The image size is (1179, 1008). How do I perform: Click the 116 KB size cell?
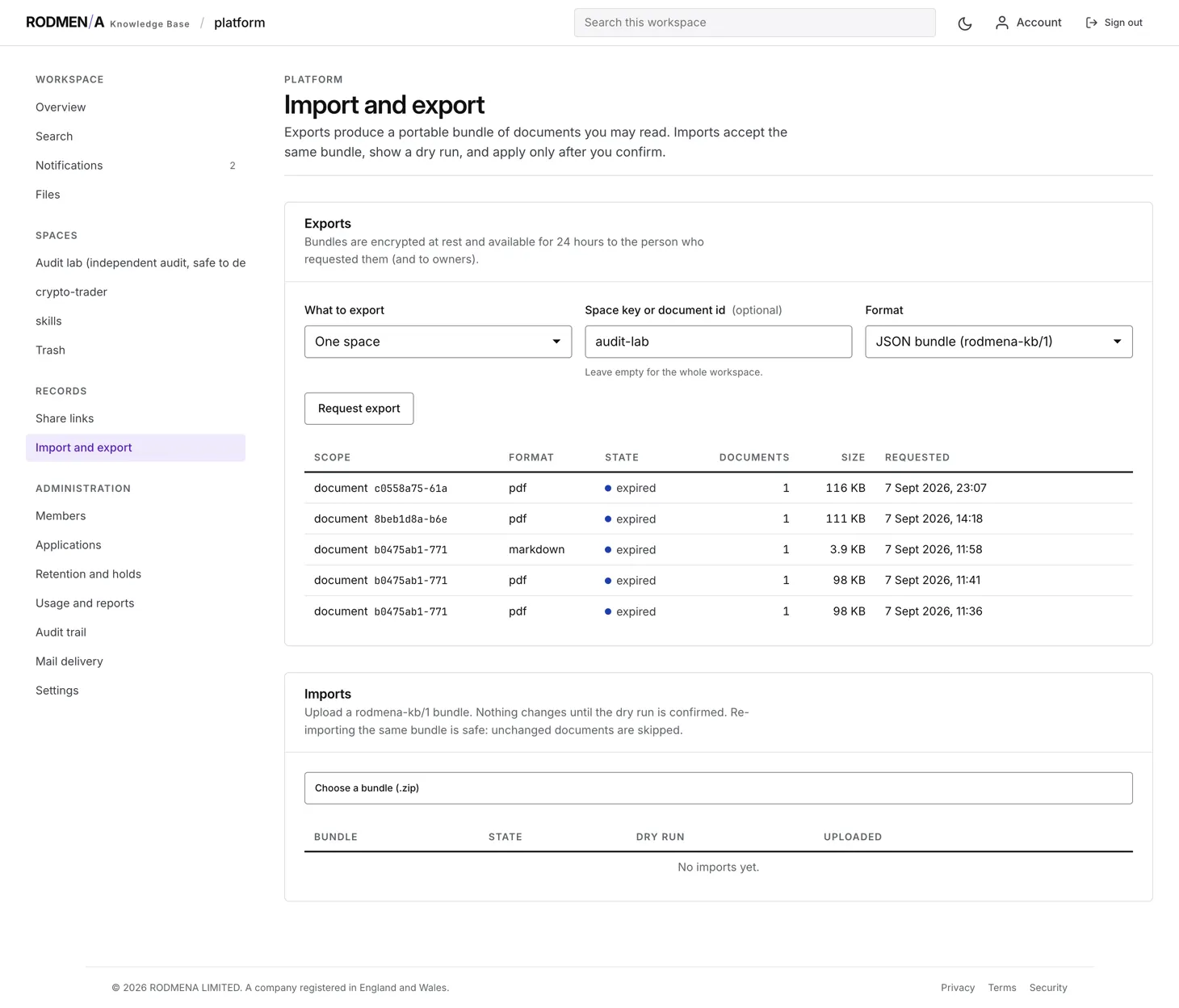(x=845, y=488)
